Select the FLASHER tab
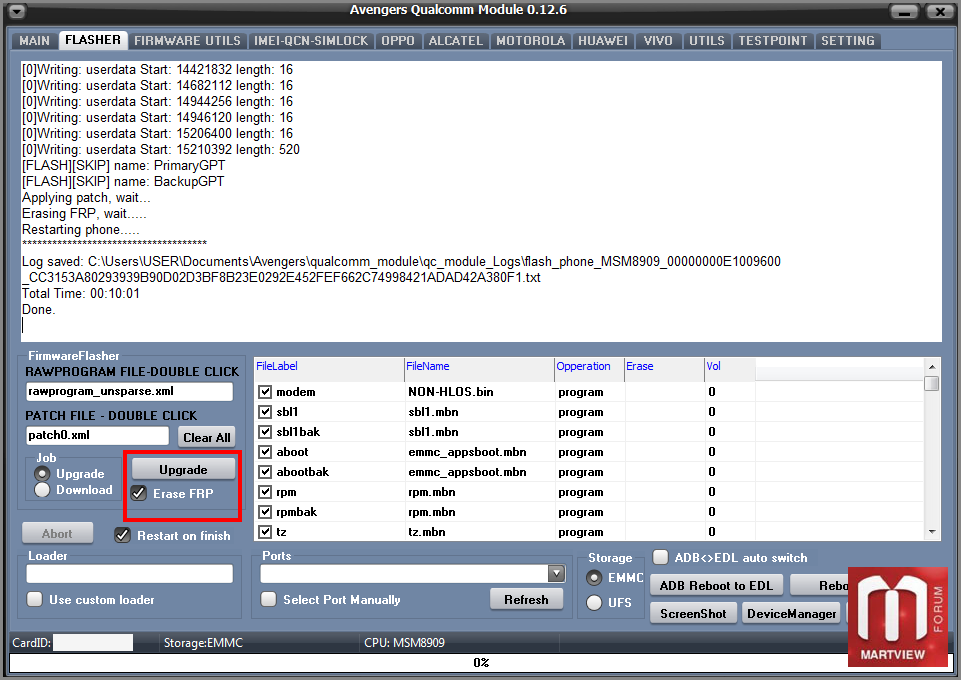Screen dimensions: 961x680 click(93, 40)
